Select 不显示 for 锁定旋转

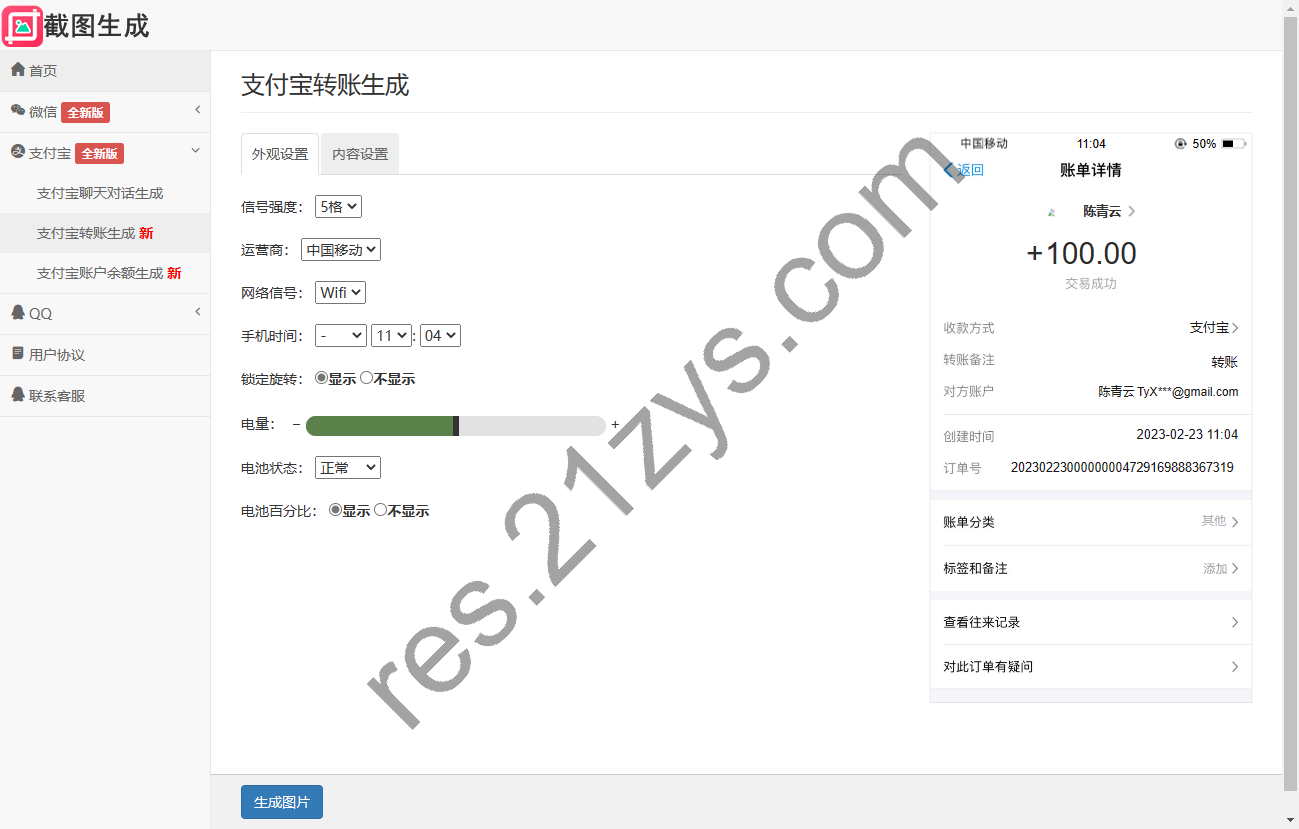(366, 378)
